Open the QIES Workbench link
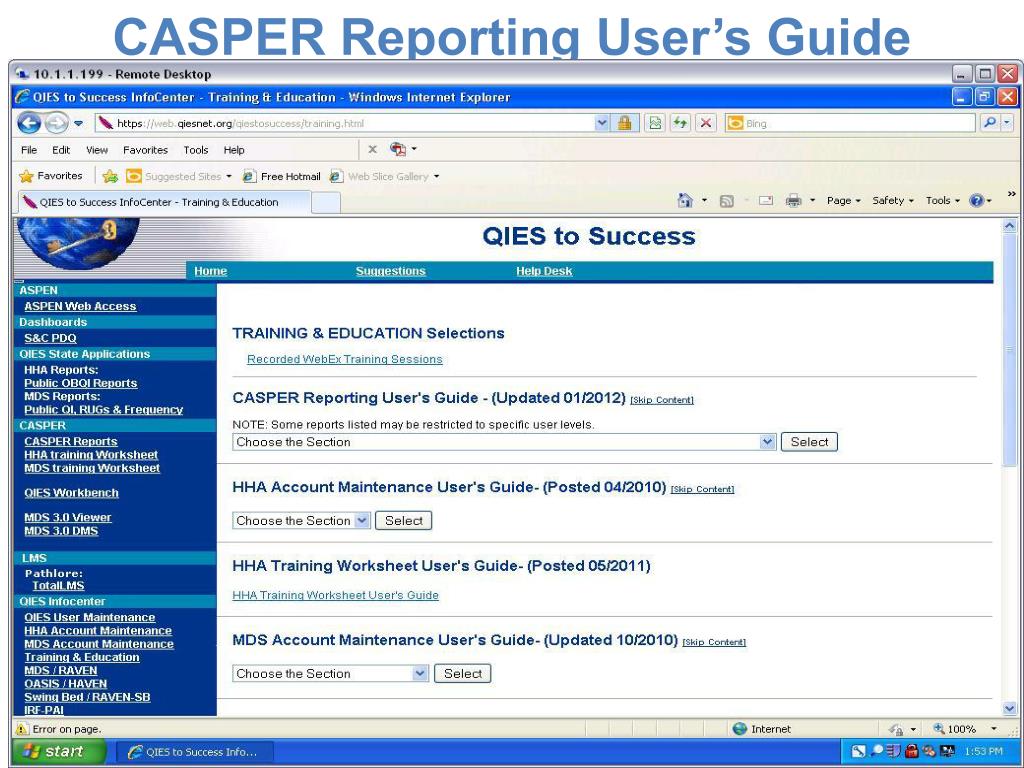The height and width of the screenshot is (768, 1024). pos(71,493)
